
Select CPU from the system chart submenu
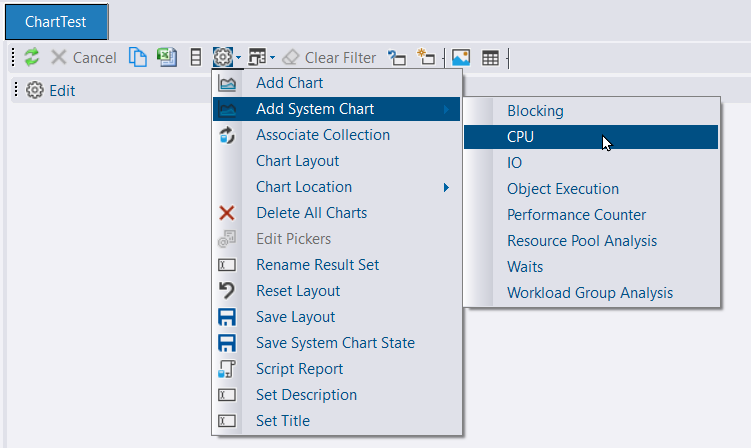coord(520,137)
